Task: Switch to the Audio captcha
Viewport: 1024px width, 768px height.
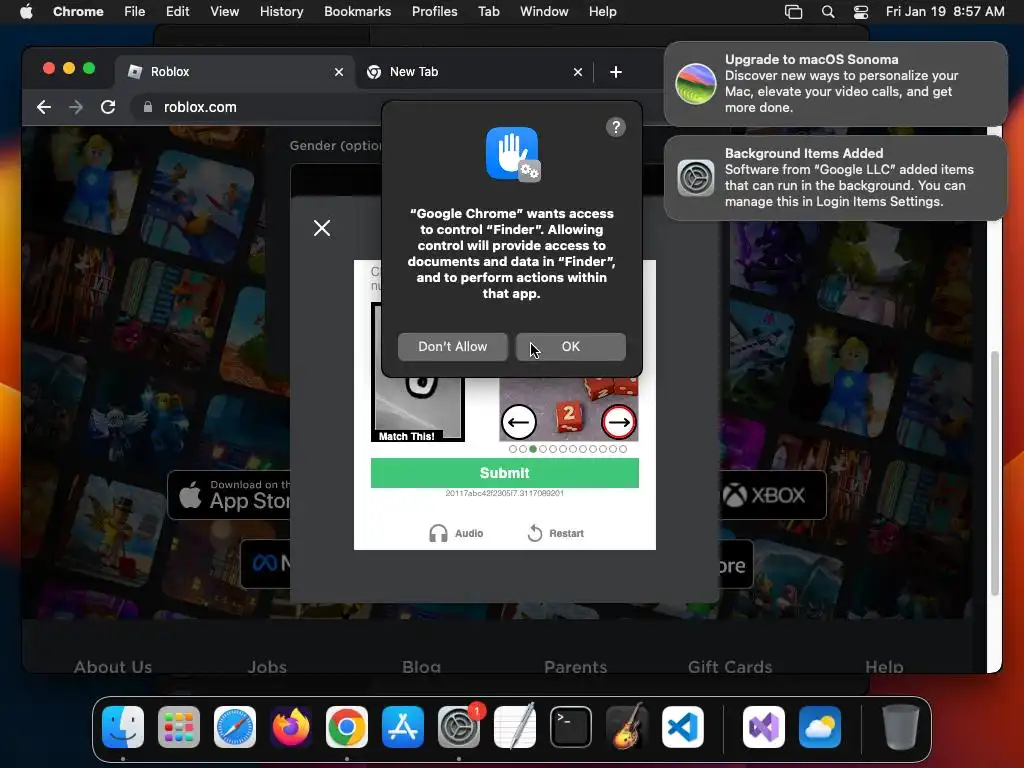Action: (x=456, y=534)
